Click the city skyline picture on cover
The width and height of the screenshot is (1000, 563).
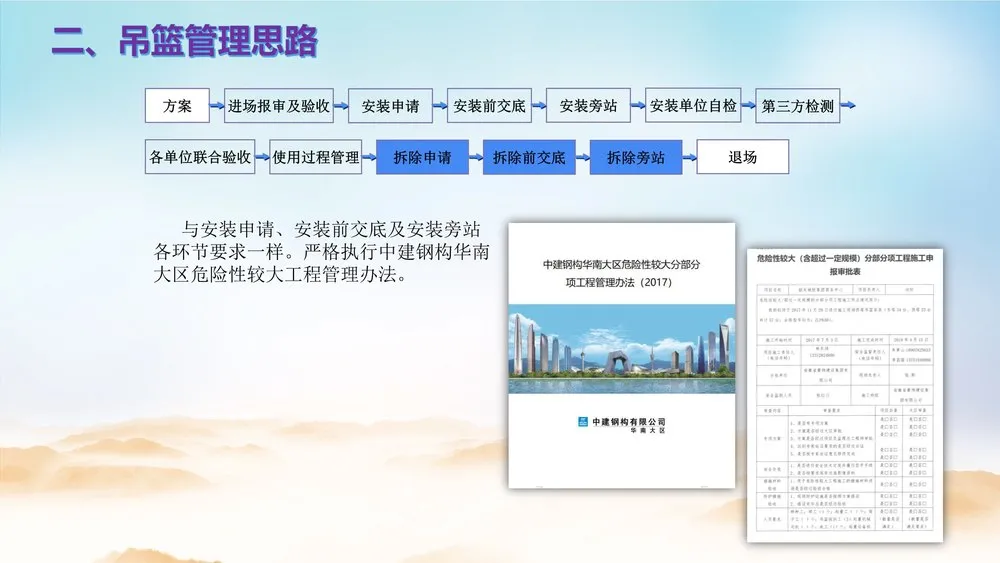622,349
